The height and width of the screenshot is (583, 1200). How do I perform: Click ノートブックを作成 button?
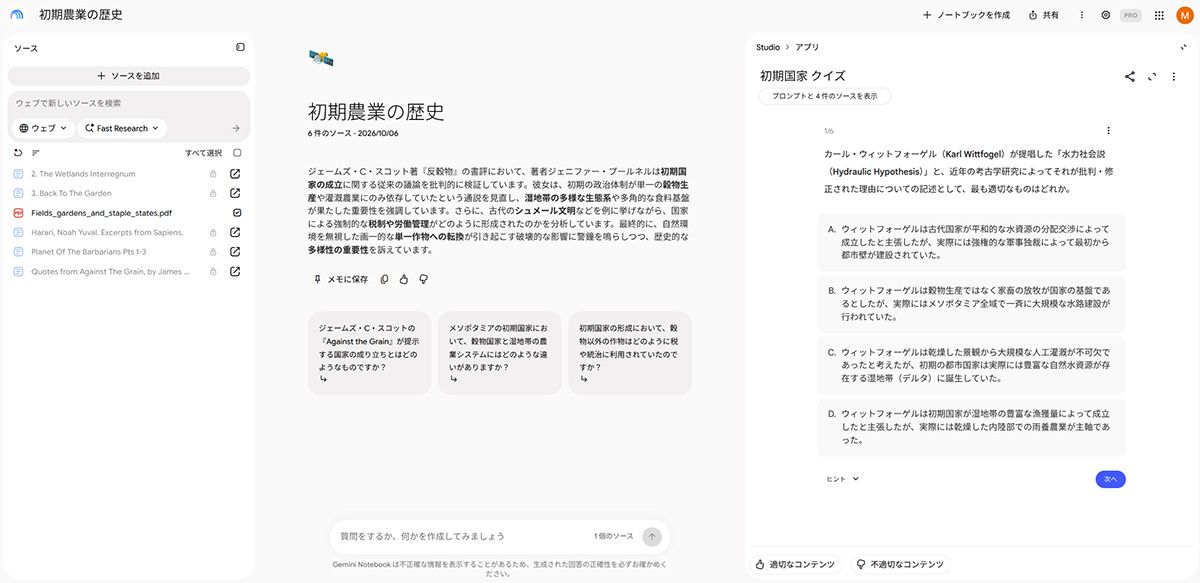tap(966, 15)
